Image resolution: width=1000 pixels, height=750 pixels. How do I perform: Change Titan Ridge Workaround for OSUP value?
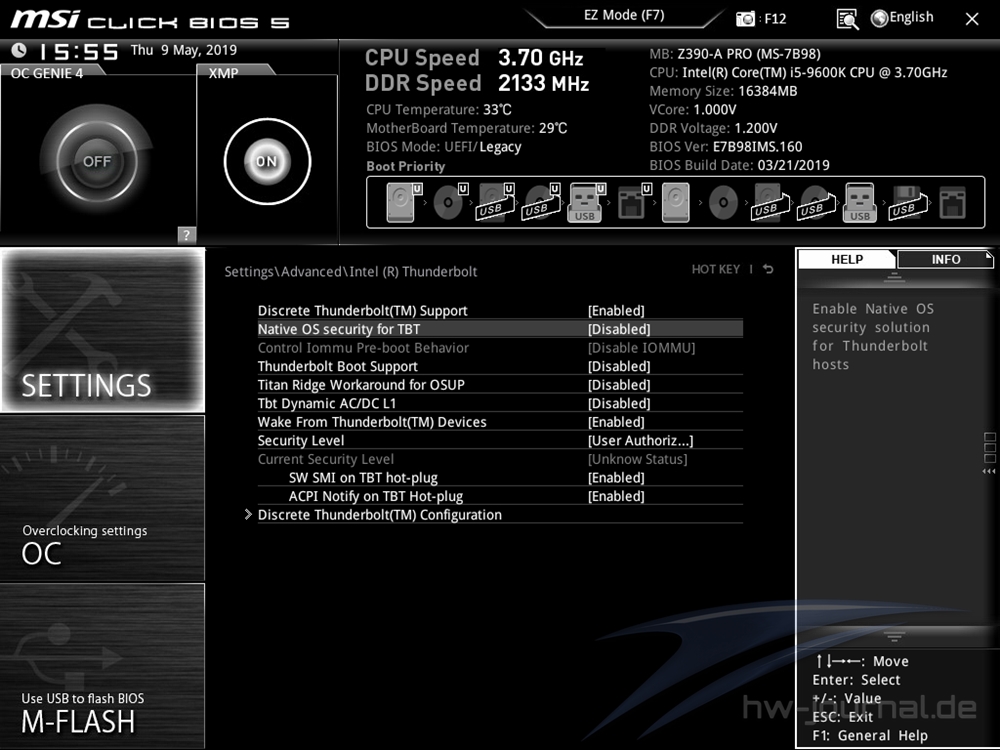[619, 385]
